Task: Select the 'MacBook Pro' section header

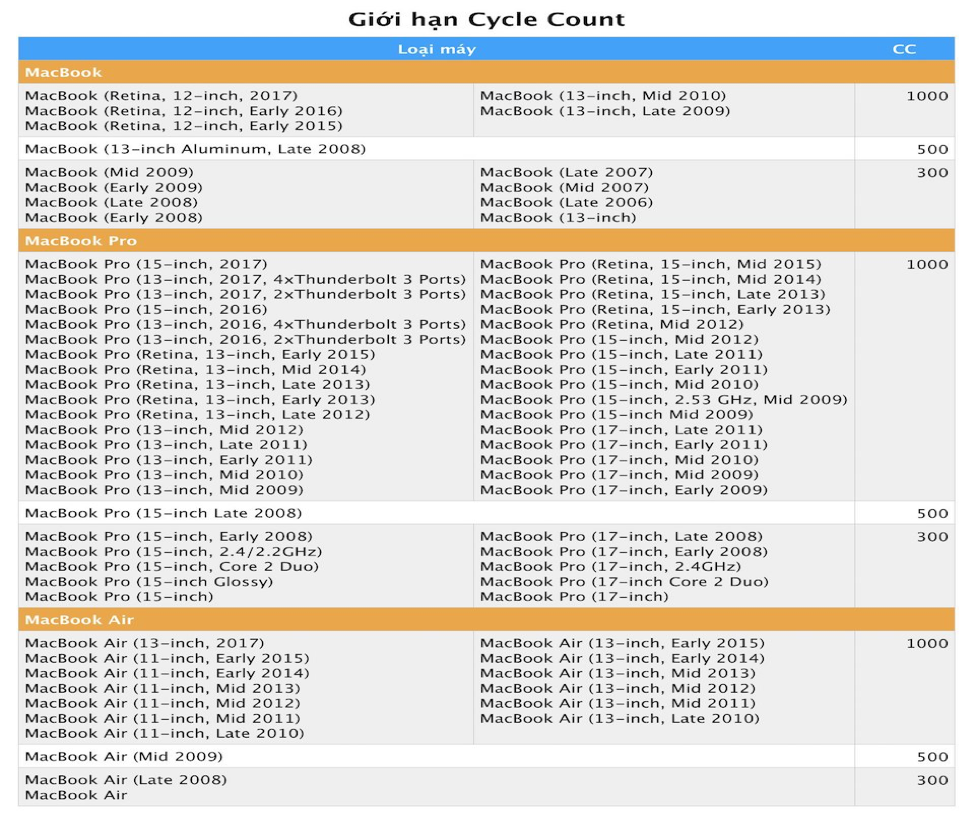Action: [x=486, y=241]
